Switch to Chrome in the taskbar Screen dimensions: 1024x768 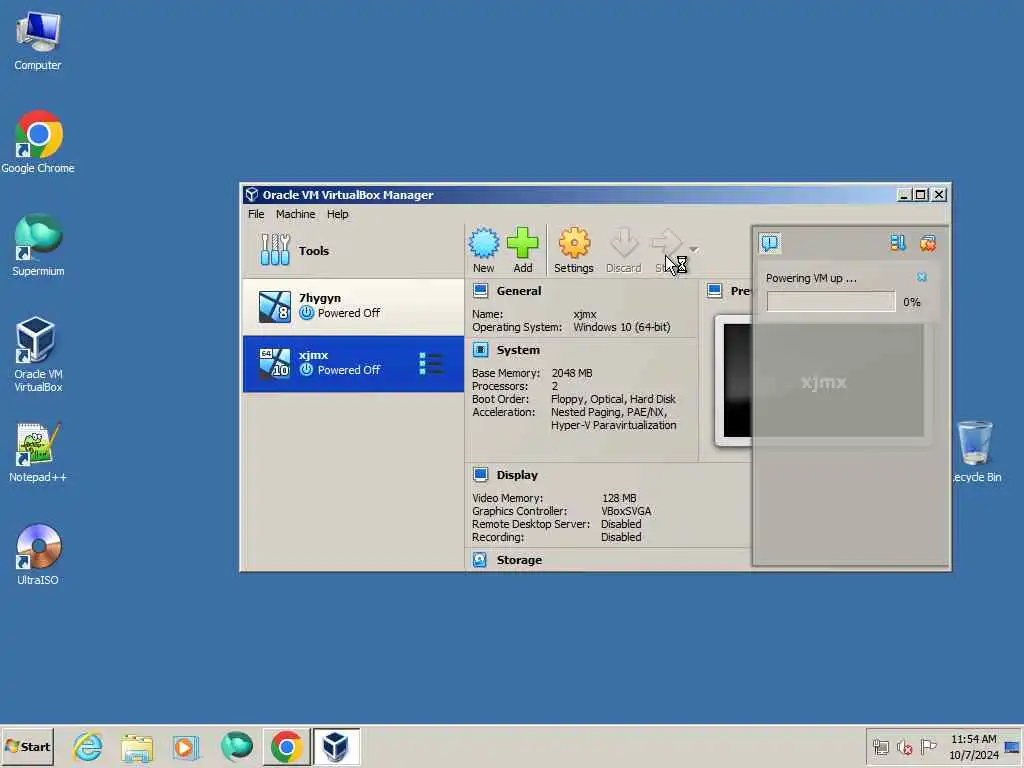286,746
